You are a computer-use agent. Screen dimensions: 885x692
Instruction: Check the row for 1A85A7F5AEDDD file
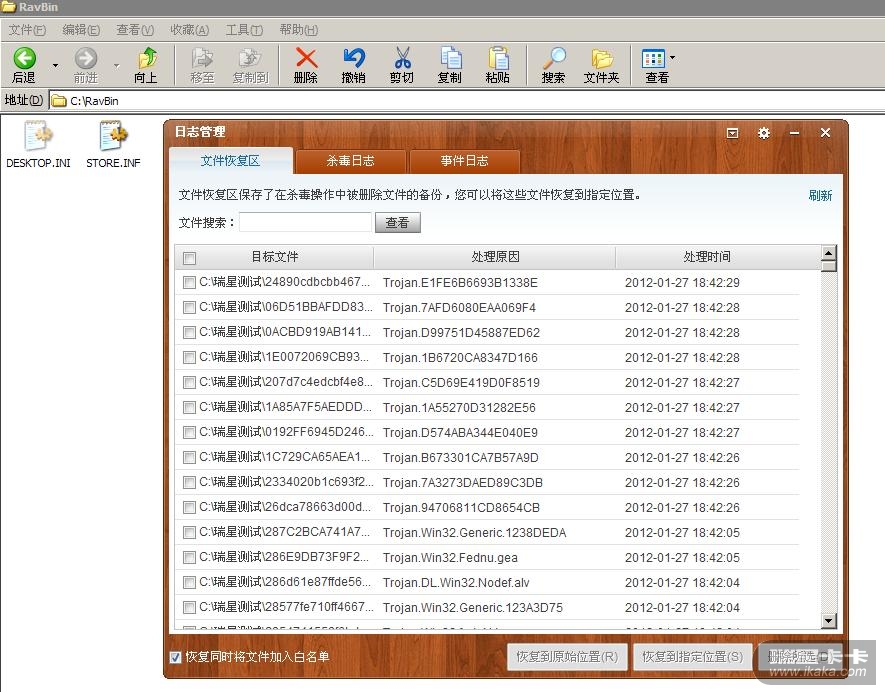click(x=189, y=407)
